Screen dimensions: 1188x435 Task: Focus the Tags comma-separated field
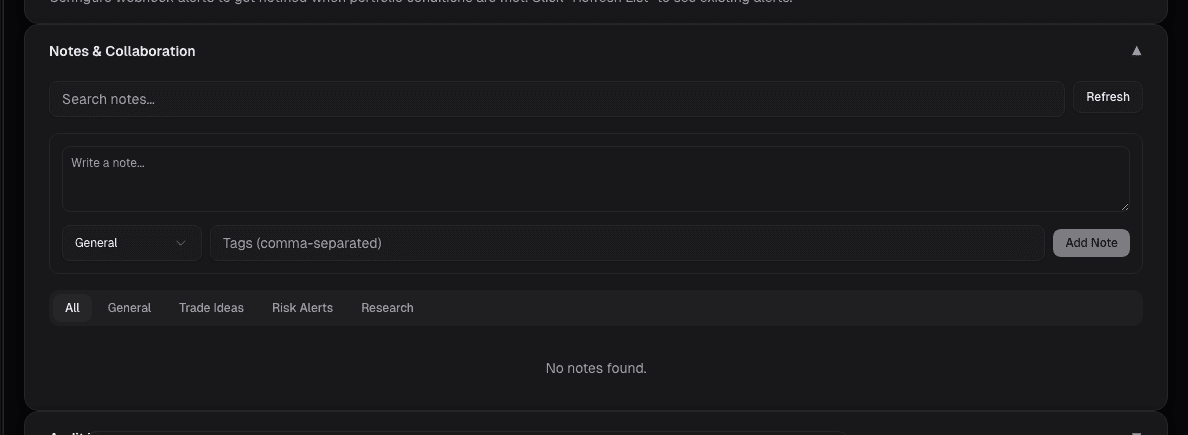click(x=627, y=243)
